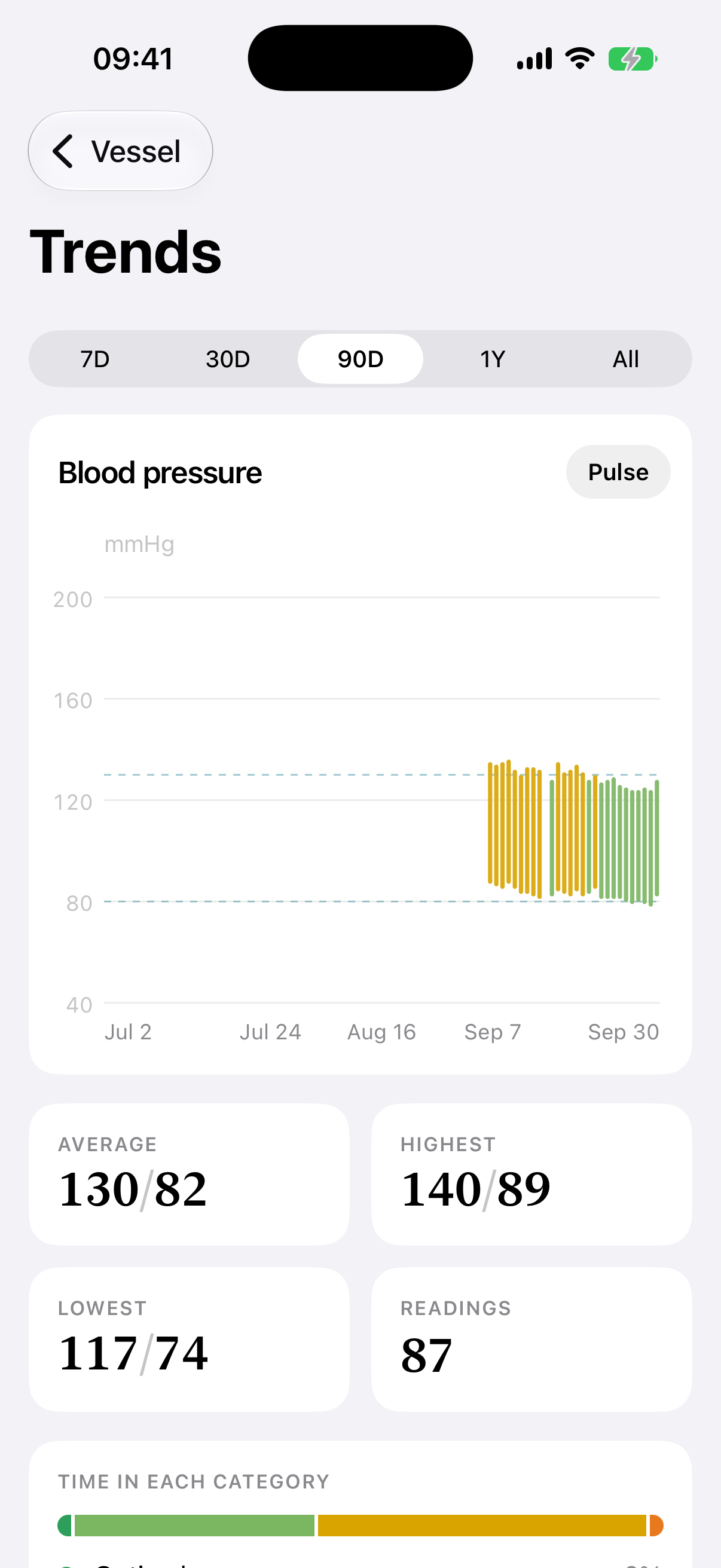Tap the back chevron arrow icon
721x1568 pixels.
[63, 151]
